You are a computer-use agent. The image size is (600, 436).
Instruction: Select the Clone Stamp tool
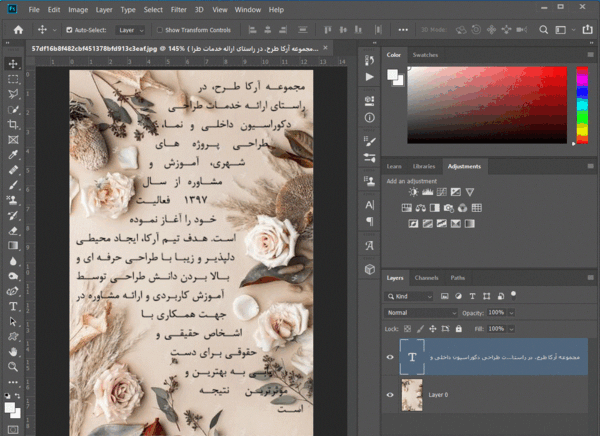(x=13, y=200)
